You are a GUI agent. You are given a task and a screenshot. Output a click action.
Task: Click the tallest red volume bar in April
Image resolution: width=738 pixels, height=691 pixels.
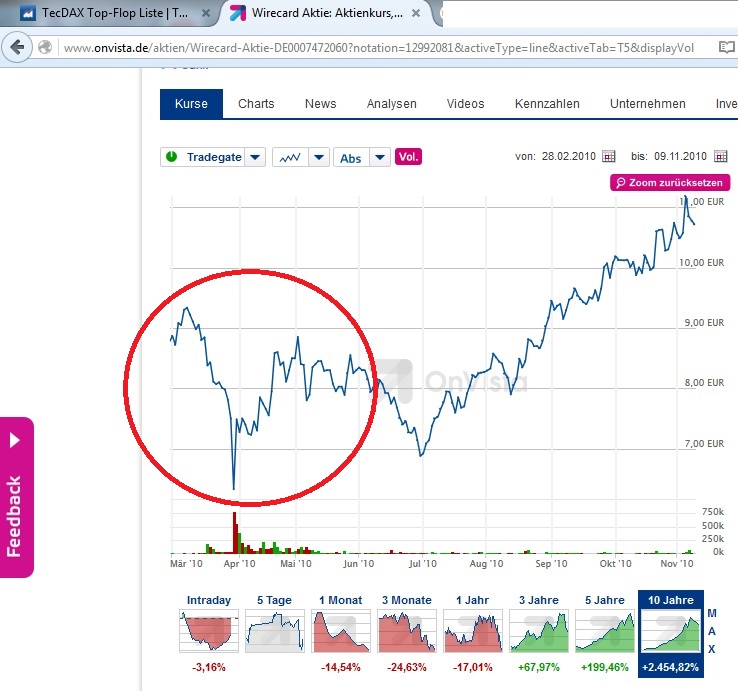tap(235, 532)
